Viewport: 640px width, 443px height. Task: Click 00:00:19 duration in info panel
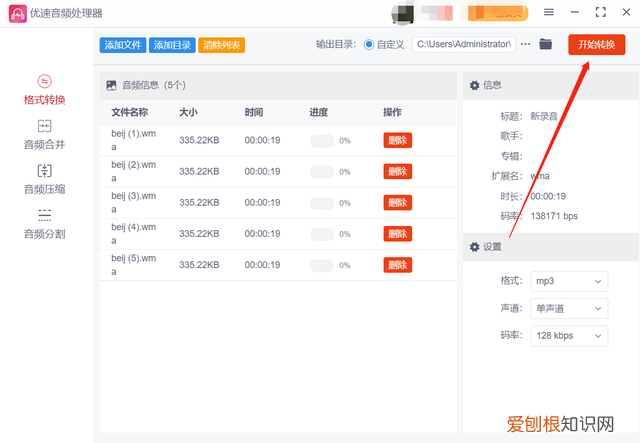tap(548, 196)
